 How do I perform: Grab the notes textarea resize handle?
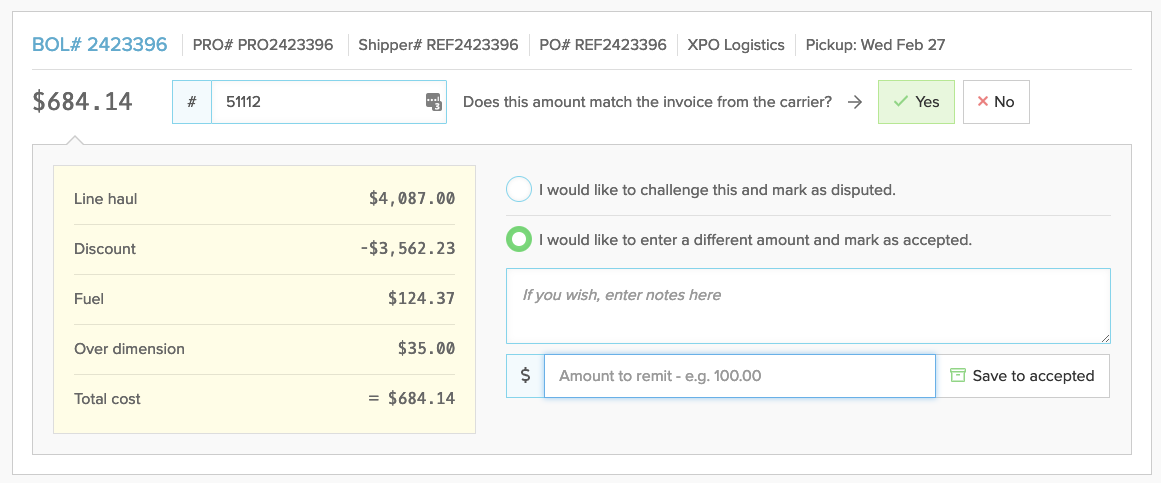pos(1105,338)
